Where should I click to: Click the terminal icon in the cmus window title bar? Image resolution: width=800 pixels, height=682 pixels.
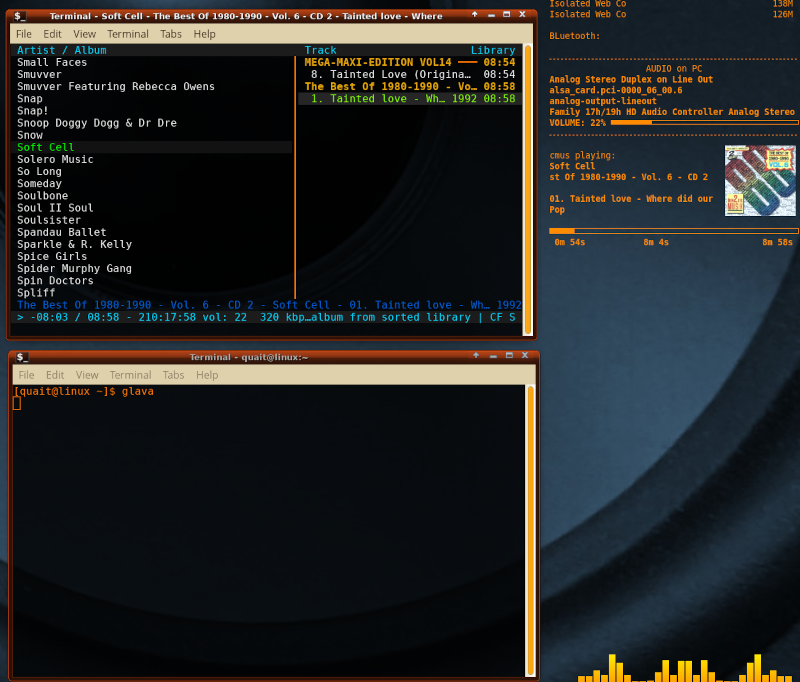coord(20,15)
